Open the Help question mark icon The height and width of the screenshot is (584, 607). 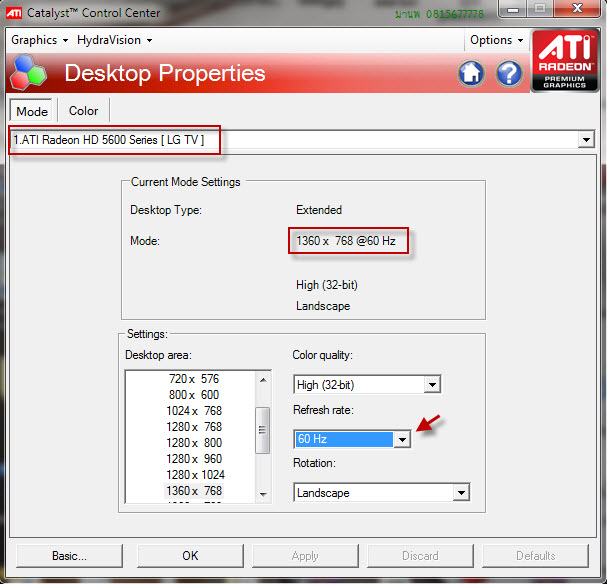pos(509,73)
